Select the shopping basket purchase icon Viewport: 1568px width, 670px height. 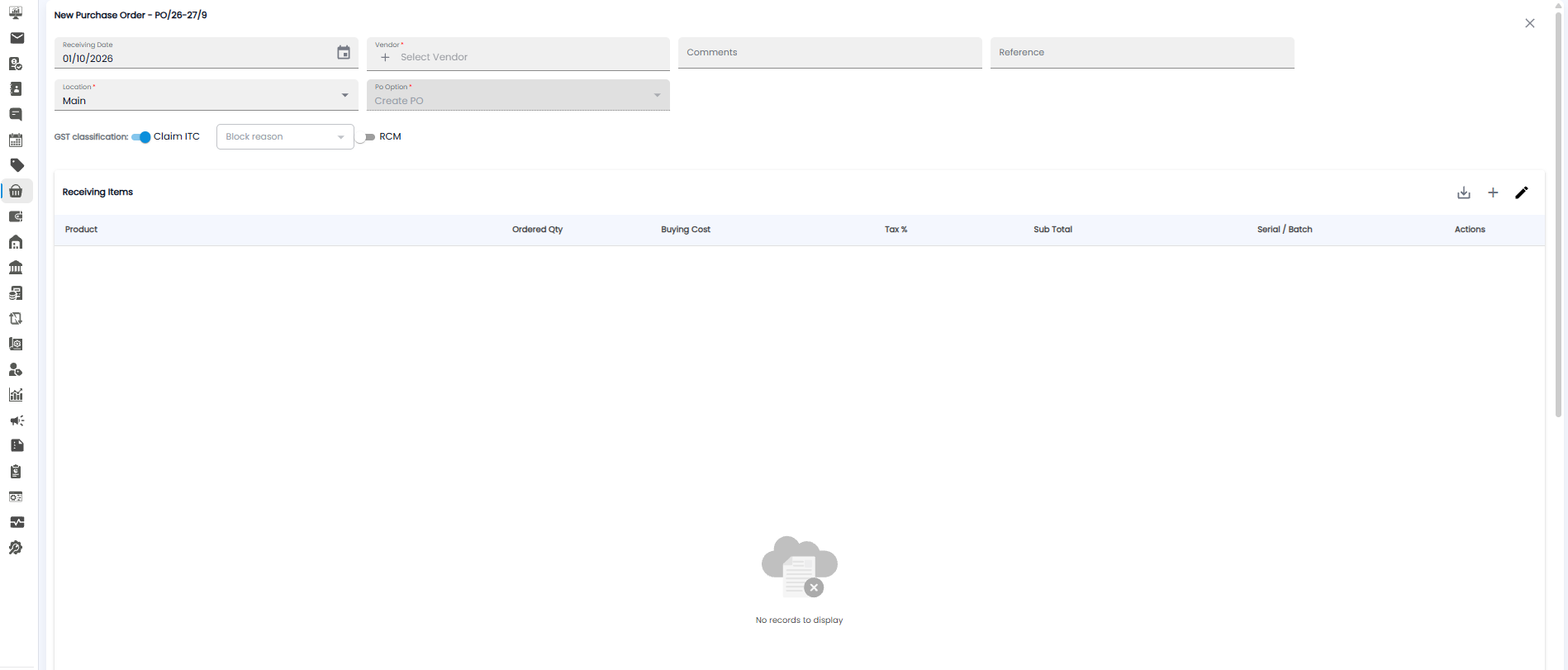point(16,191)
